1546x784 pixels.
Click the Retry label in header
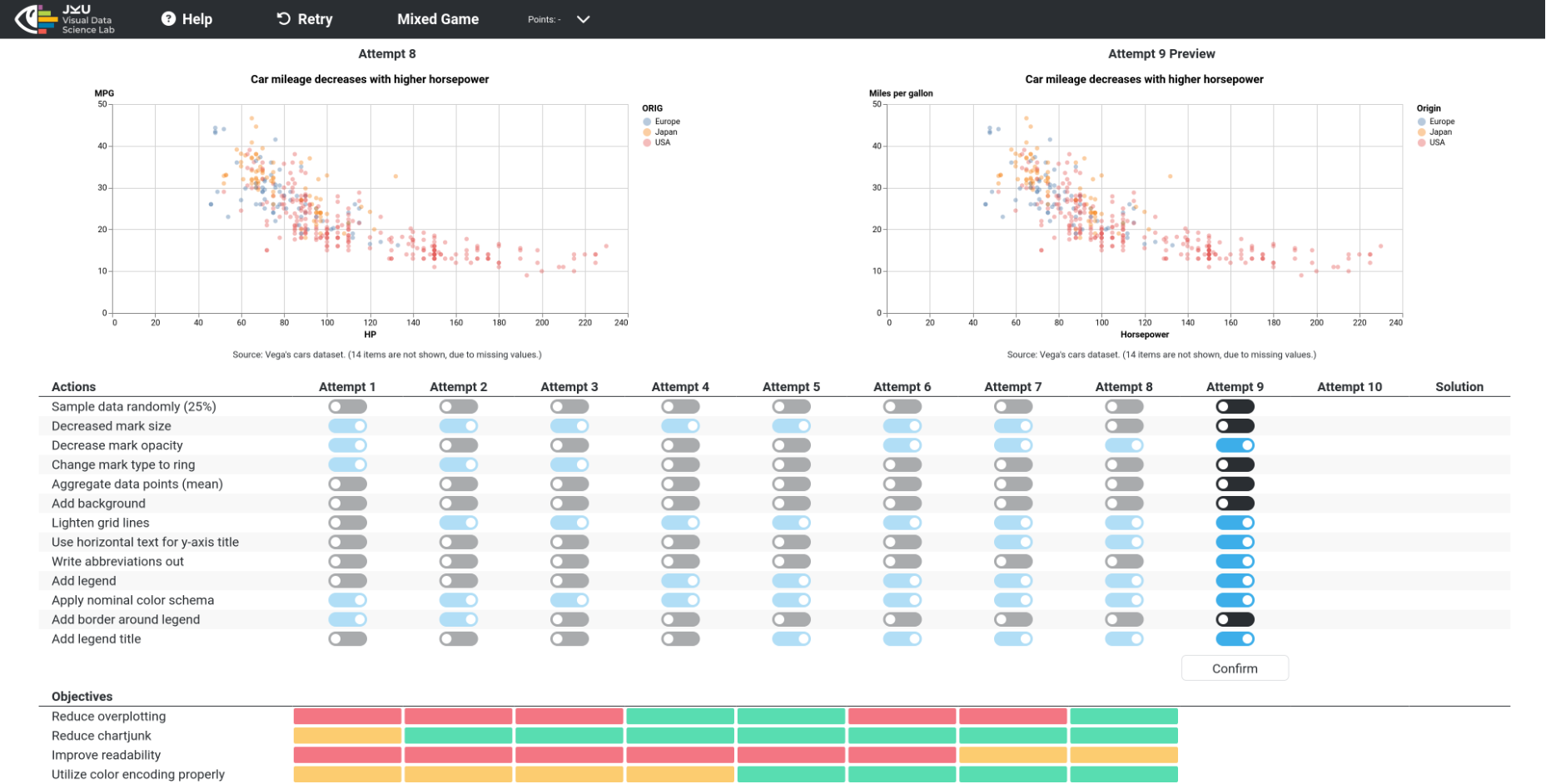coord(316,19)
